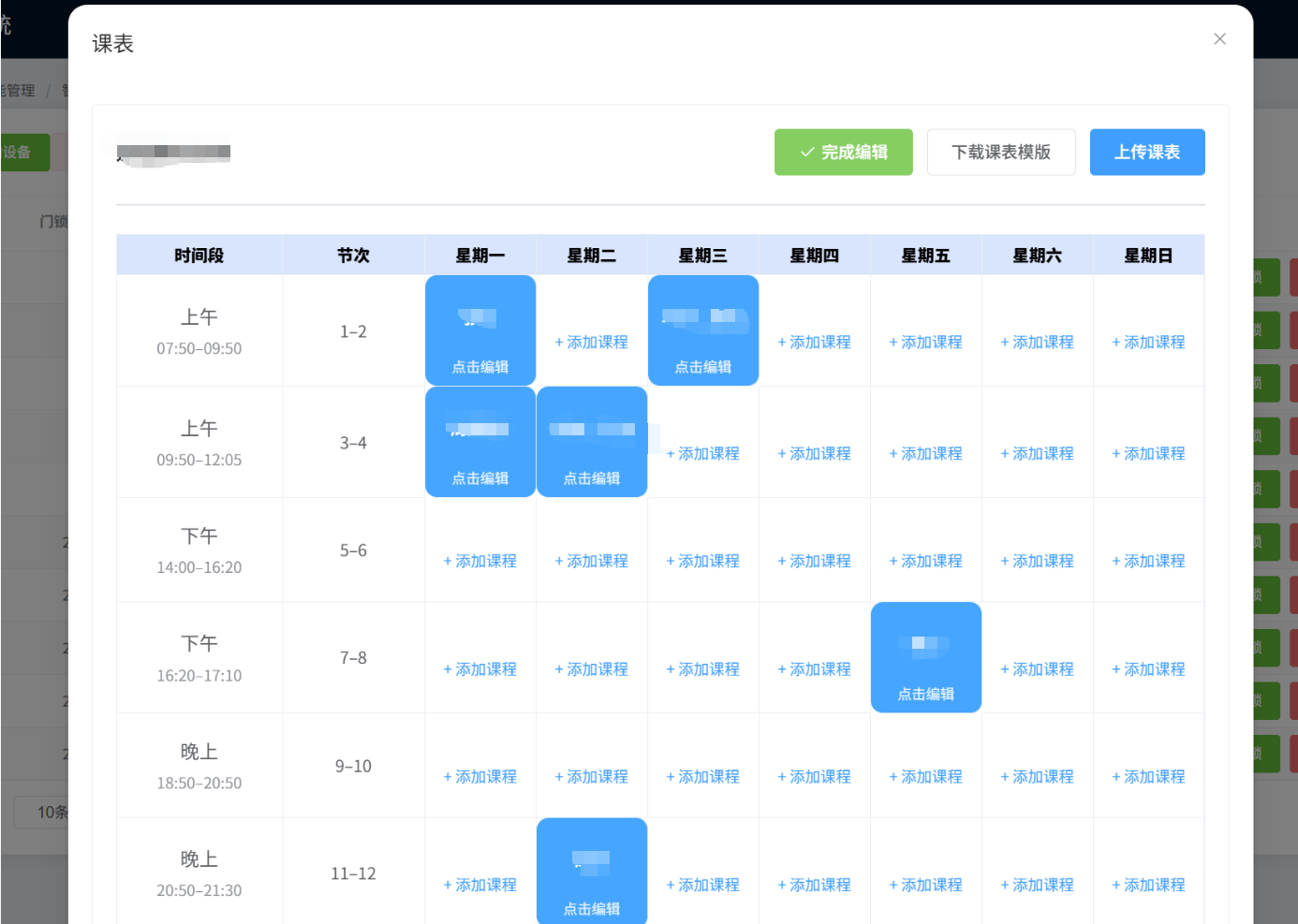Open the Tuesday 3-4 period course card

(592, 442)
